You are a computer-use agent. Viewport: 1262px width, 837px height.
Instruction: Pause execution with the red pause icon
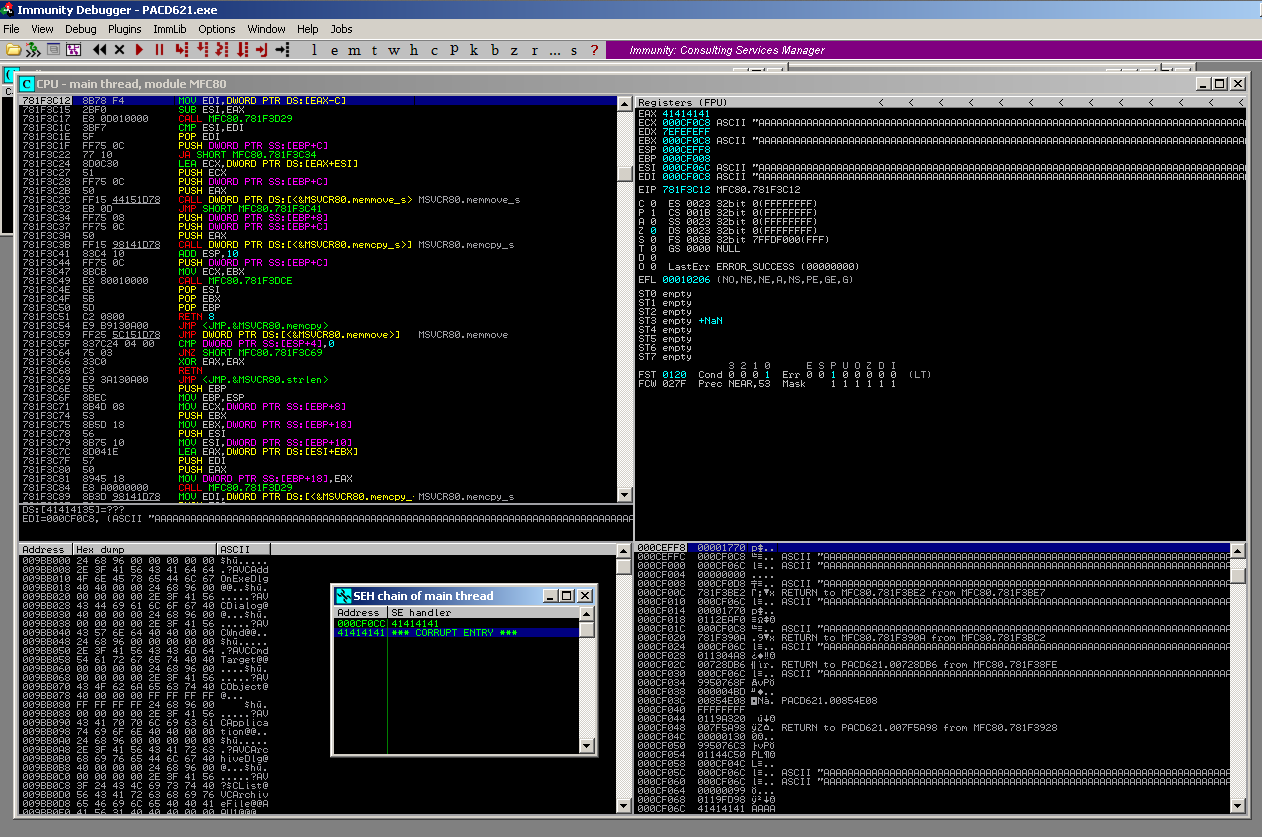[x=159, y=49]
